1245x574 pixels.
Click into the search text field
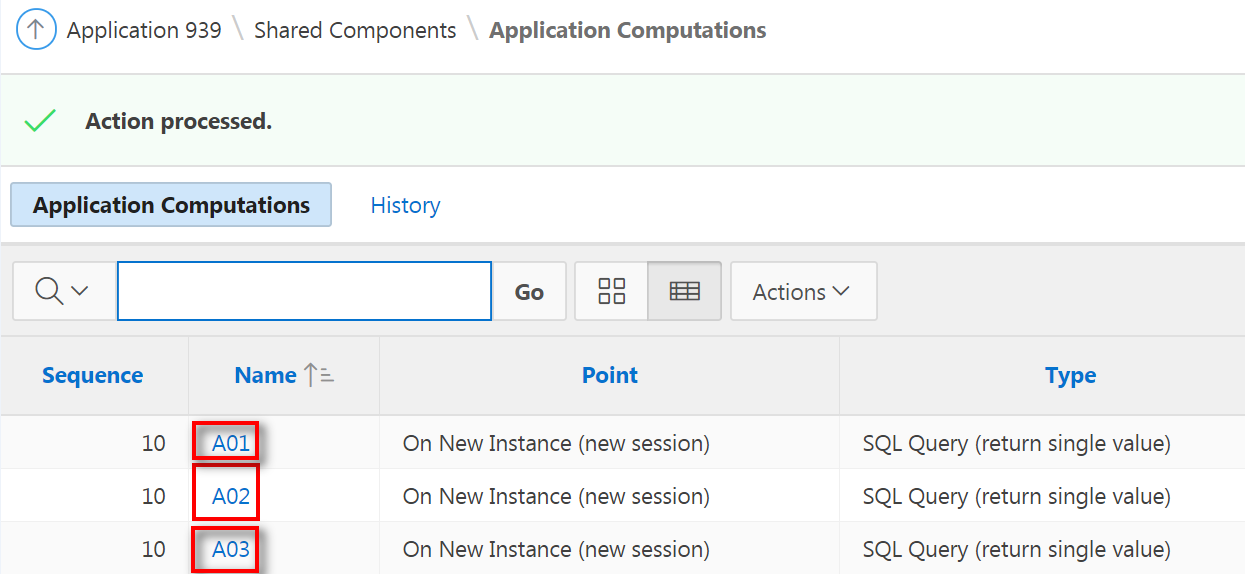click(304, 292)
